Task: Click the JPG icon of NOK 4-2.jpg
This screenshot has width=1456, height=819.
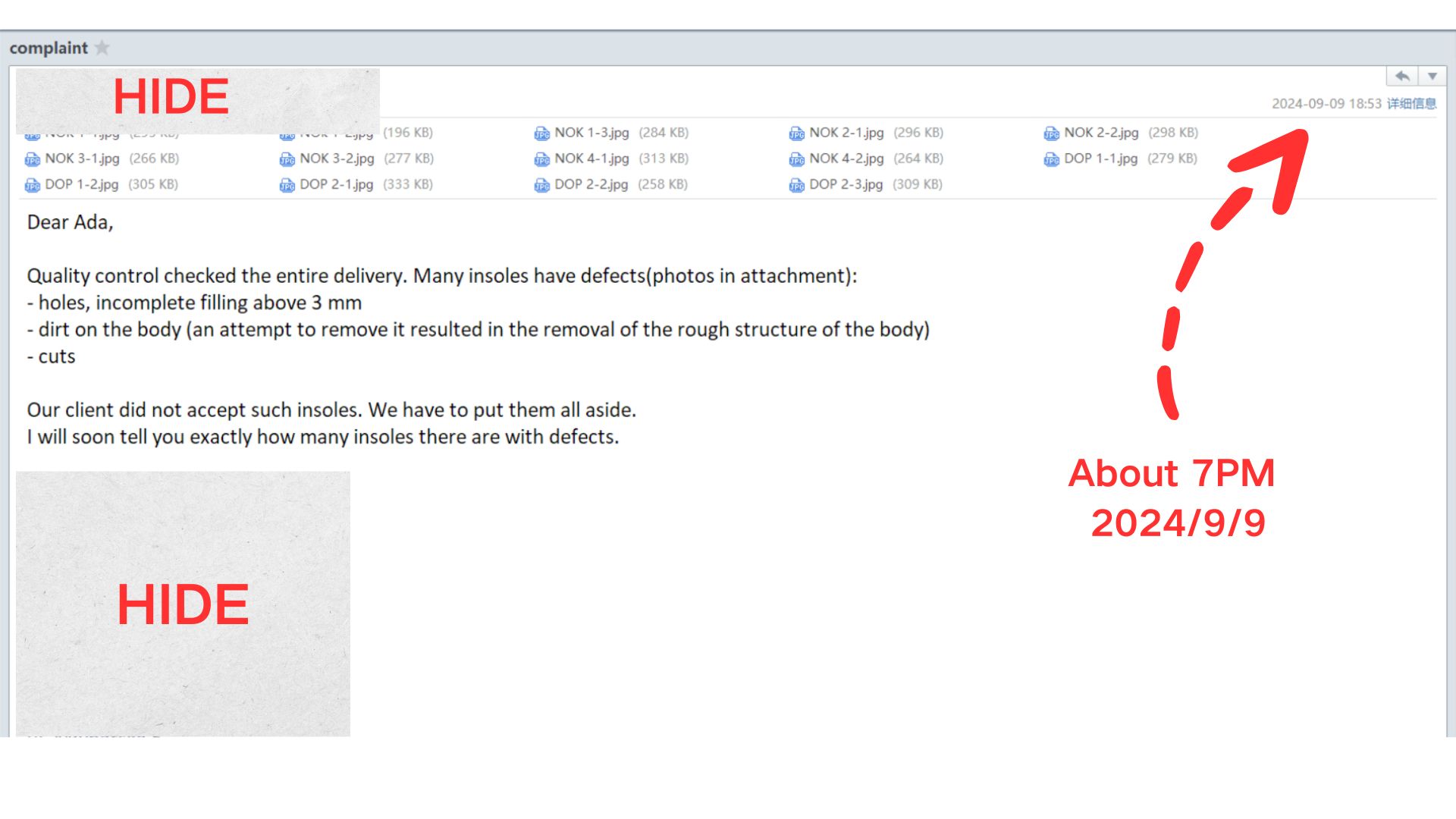Action: [x=796, y=159]
